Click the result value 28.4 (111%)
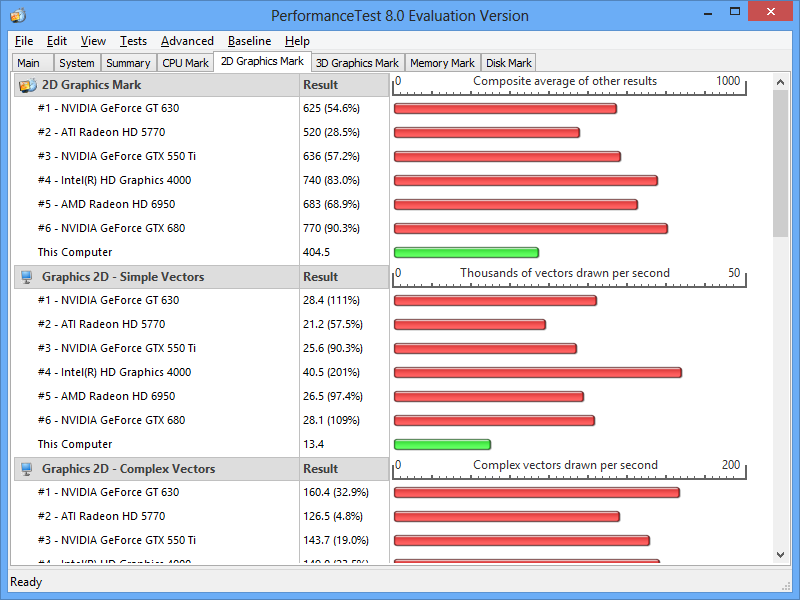Image resolution: width=800 pixels, height=600 pixels. coord(332,301)
